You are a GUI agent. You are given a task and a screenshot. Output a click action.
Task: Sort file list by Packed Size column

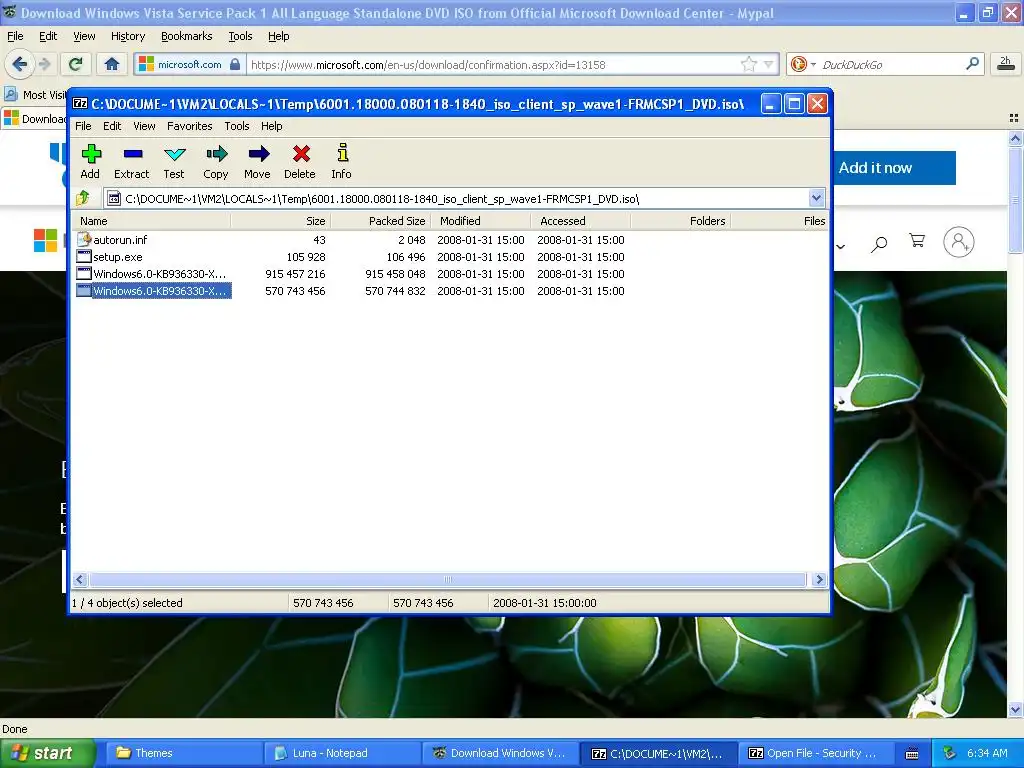381,221
